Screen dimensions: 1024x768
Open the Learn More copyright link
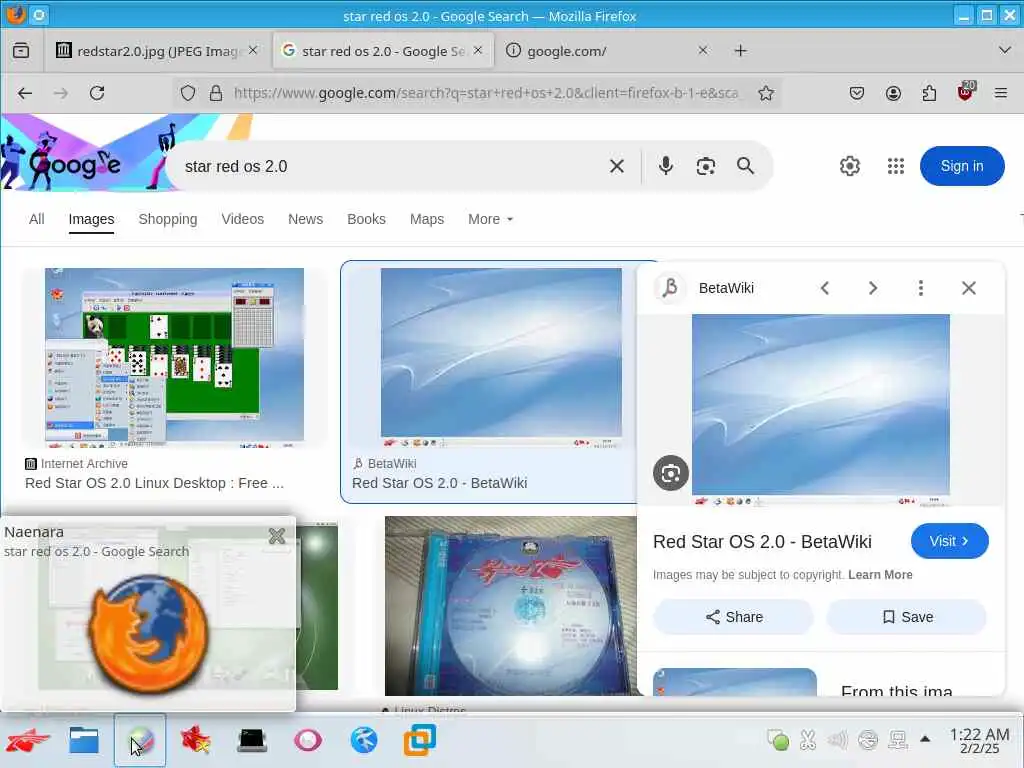pos(880,575)
